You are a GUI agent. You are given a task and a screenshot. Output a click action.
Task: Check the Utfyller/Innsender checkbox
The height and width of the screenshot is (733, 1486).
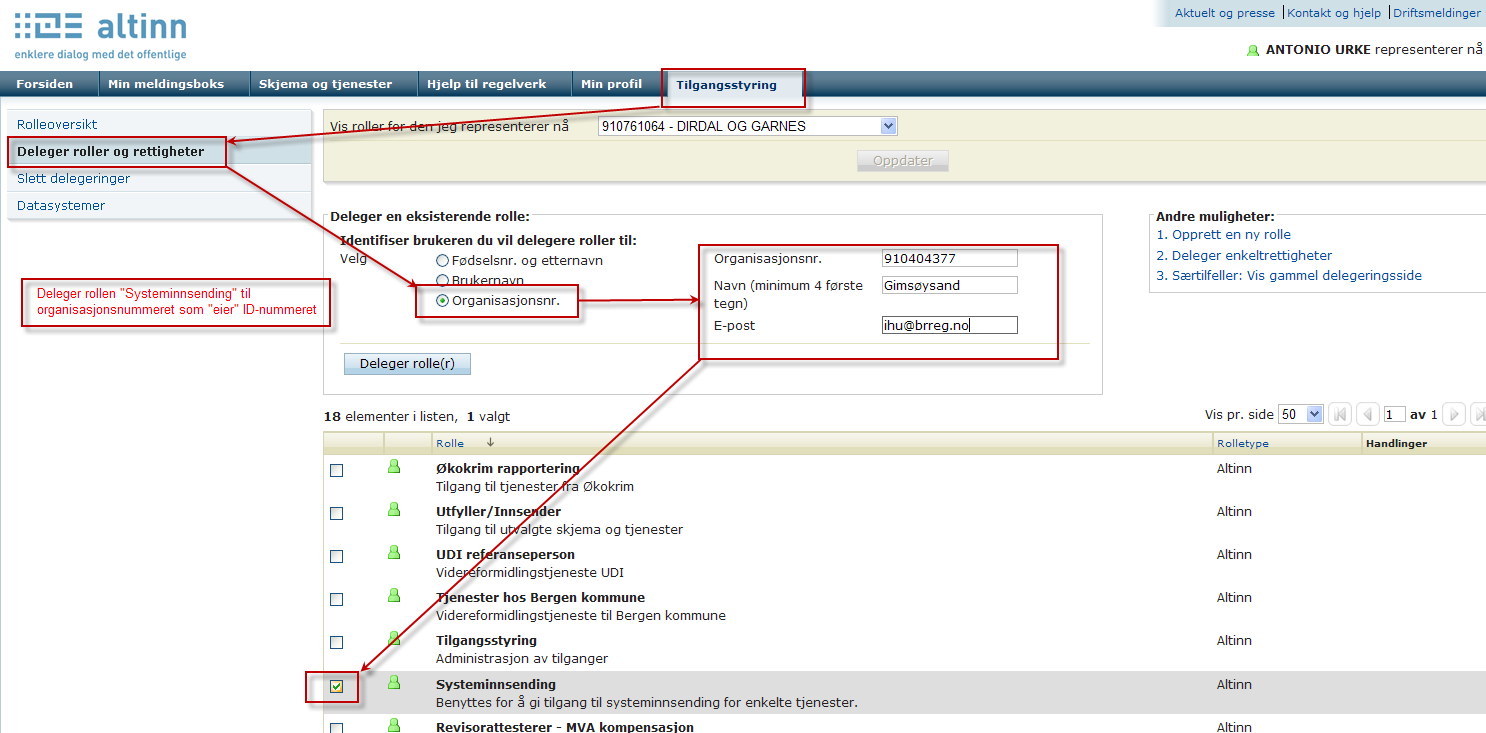[x=337, y=514]
